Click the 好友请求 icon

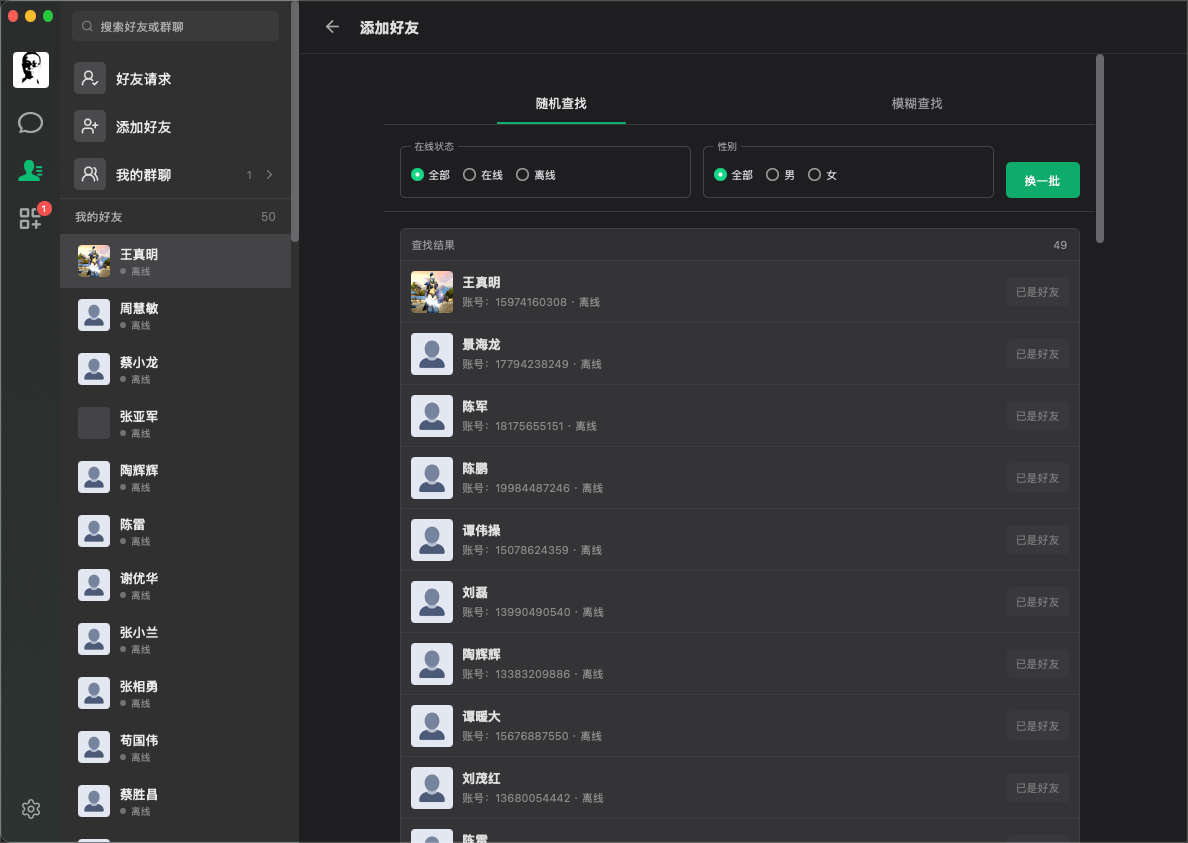[x=89, y=78]
